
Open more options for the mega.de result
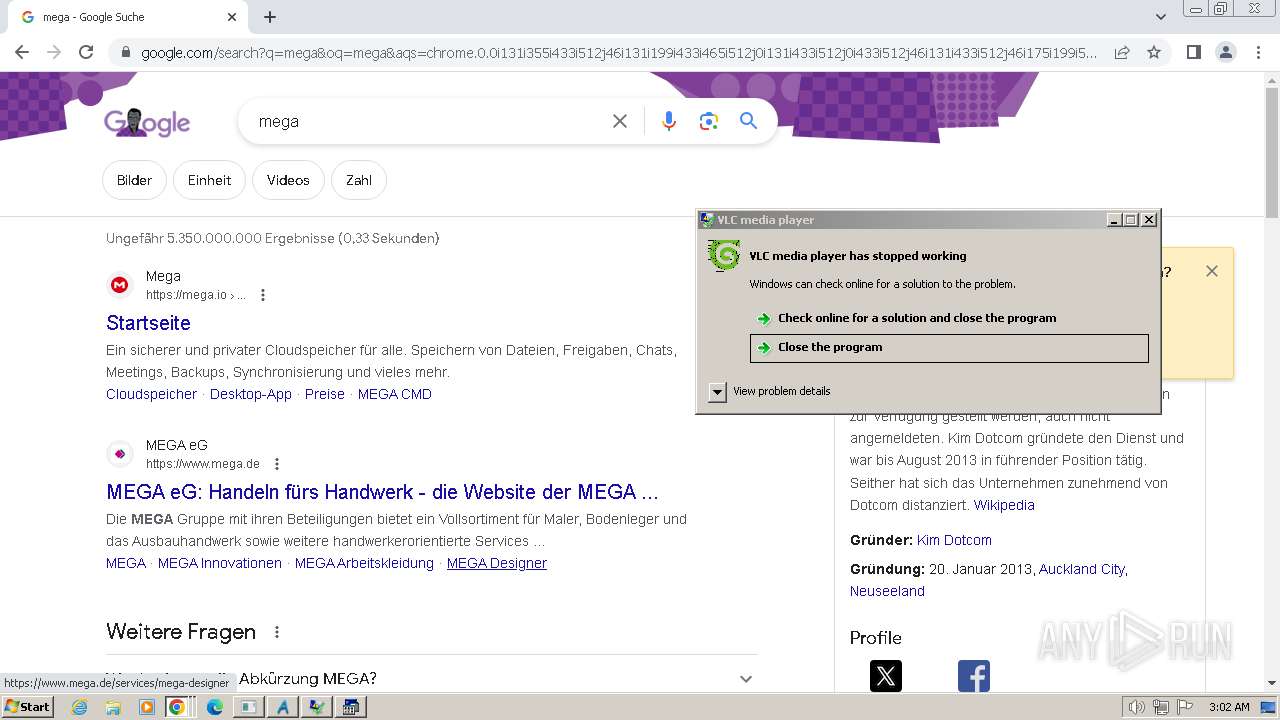pyautogui.click(x=277, y=464)
